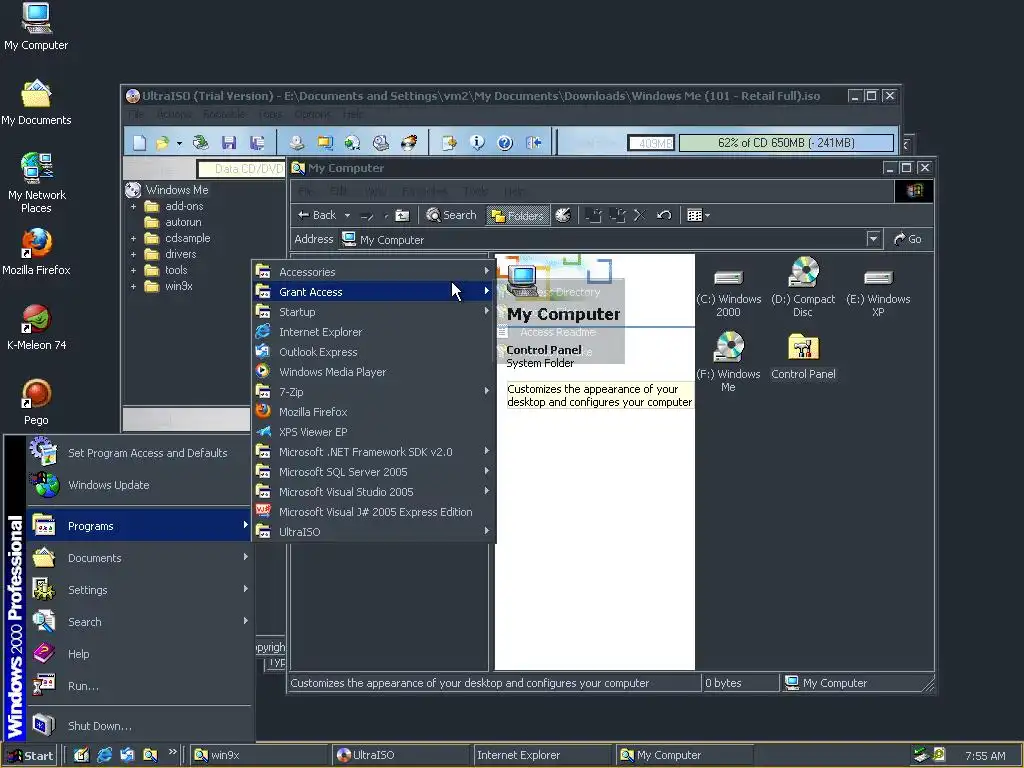Open the UltraISO Open icon dropdown arrow

(x=179, y=143)
